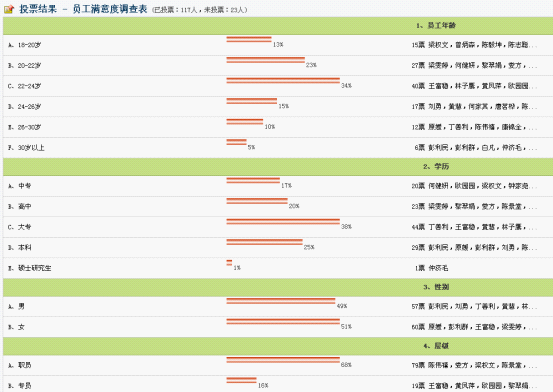Open the 19票 voter list in the last row

474,386
